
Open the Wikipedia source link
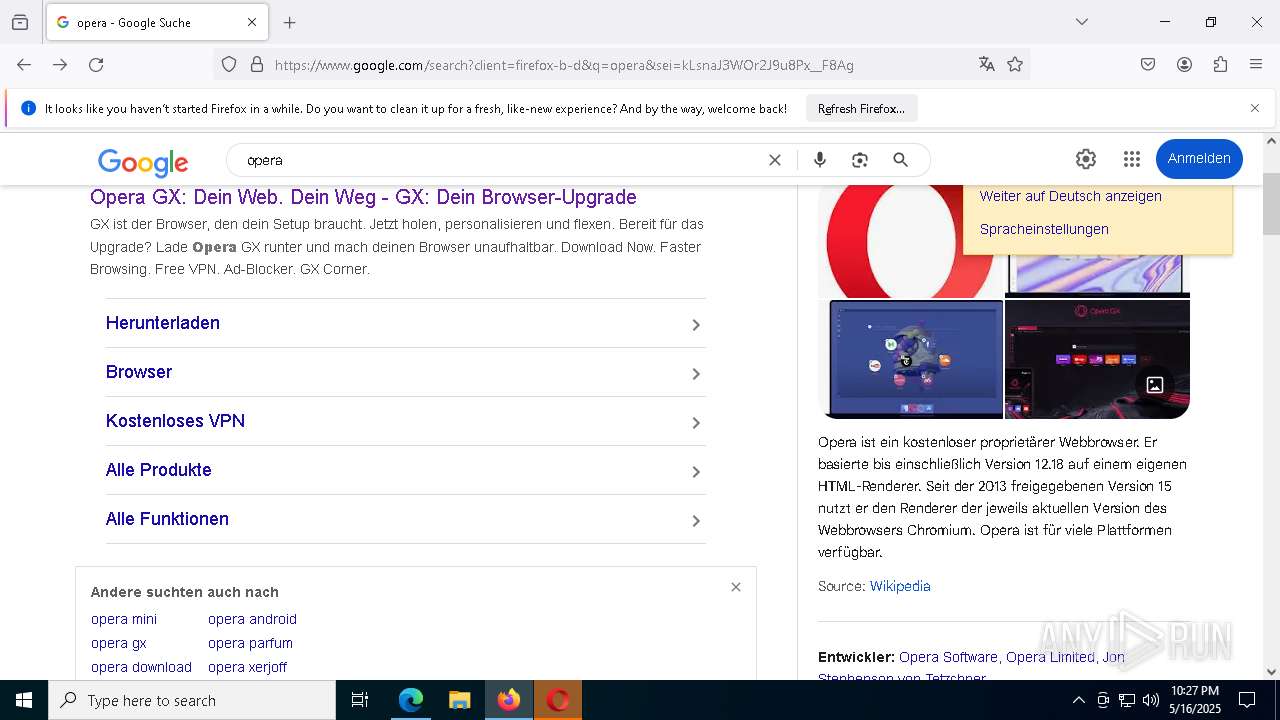[x=900, y=586]
